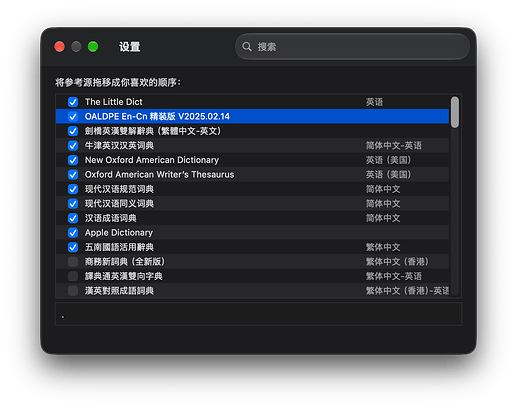
Task: Focus the 搜索 search field
Action: (x=352, y=47)
